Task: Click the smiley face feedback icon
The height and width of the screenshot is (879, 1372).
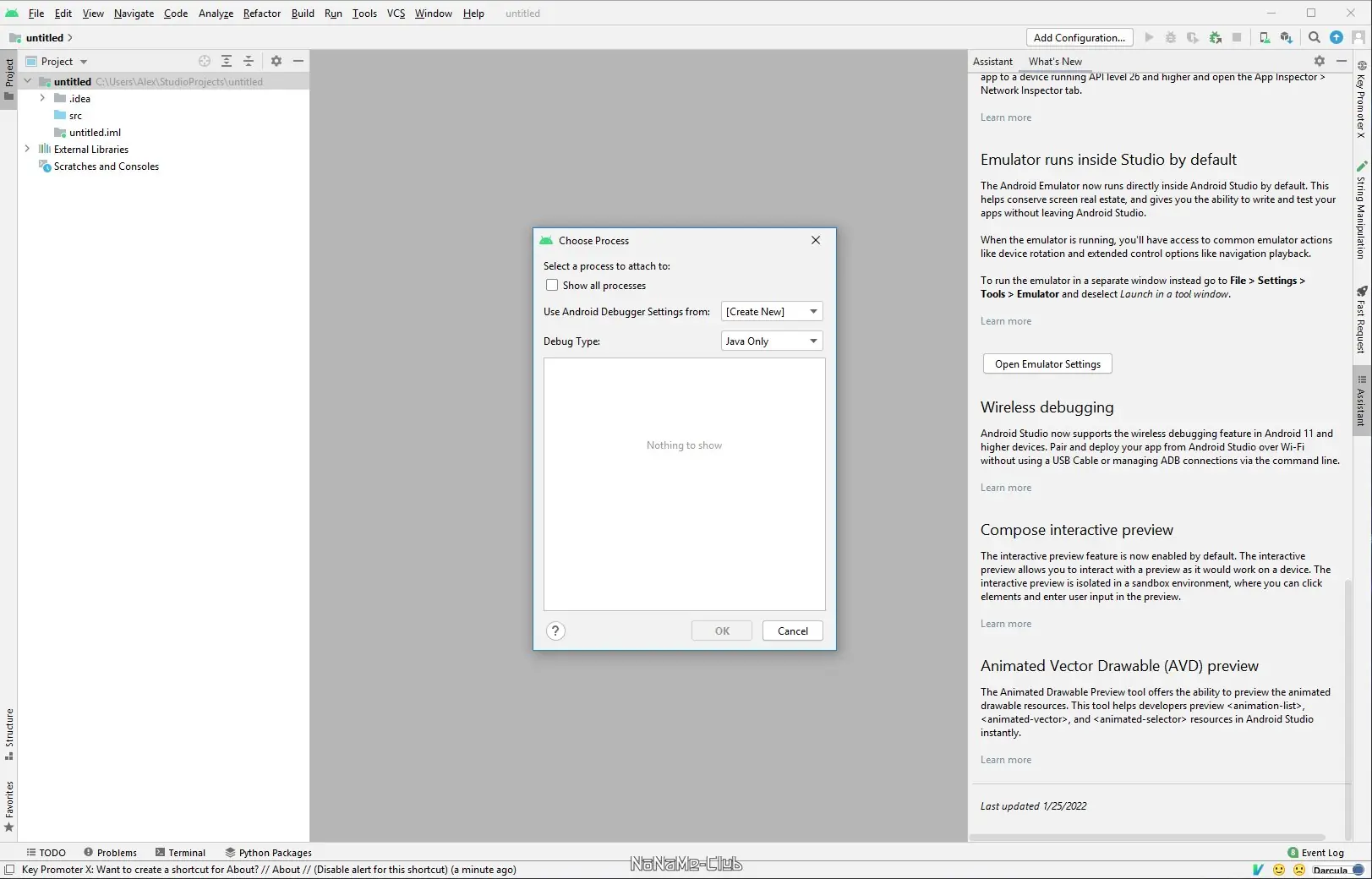Action: pyautogui.click(x=1279, y=870)
